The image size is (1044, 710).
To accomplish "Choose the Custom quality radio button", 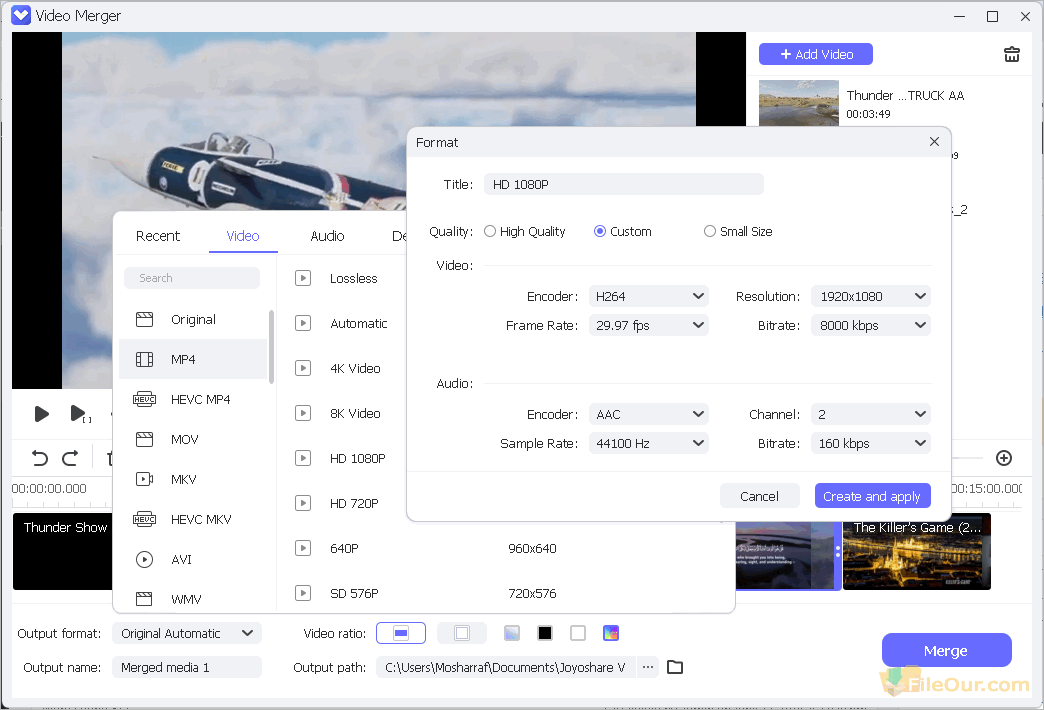I will coord(600,231).
